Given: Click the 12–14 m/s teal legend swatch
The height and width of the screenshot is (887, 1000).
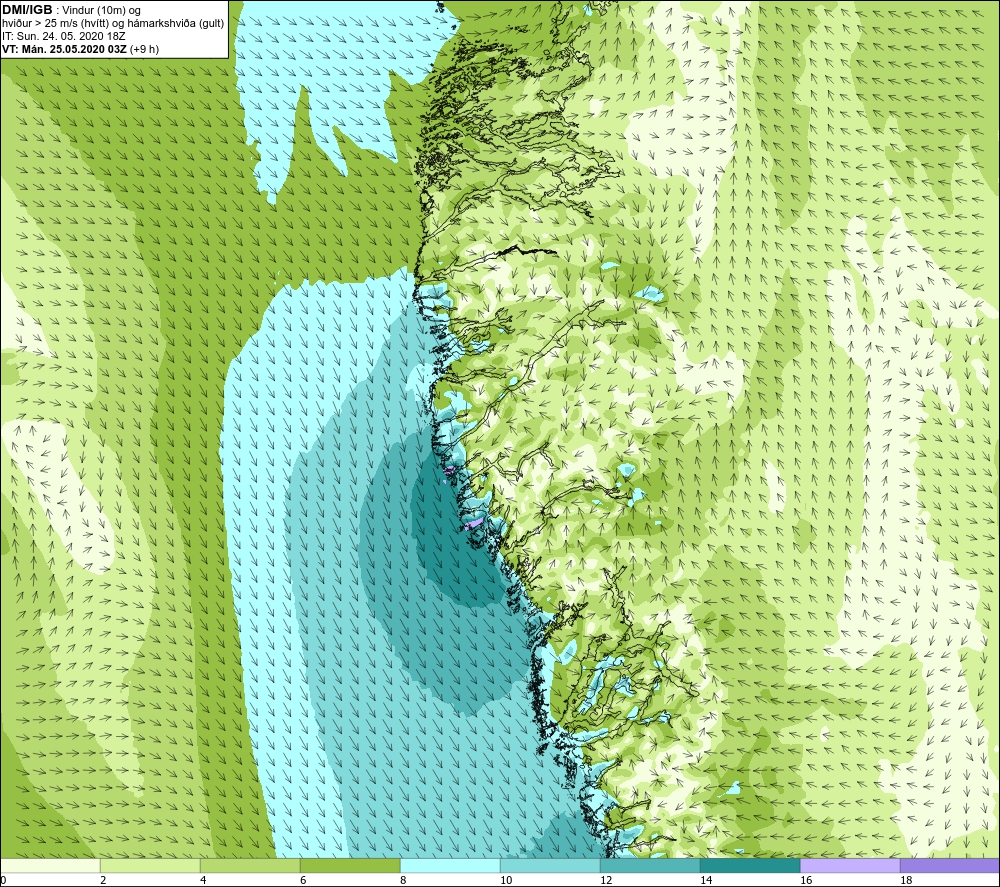Looking at the screenshot, I should (x=650, y=865).
